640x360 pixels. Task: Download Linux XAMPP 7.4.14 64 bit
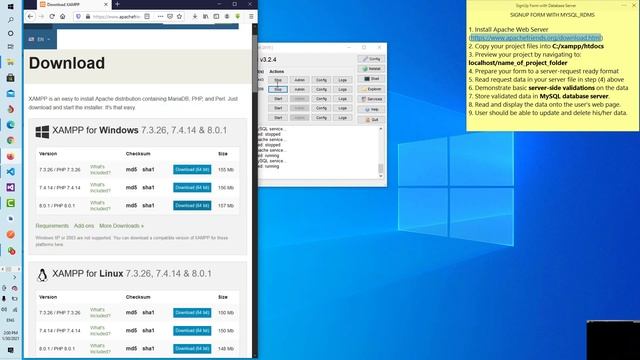192,331
